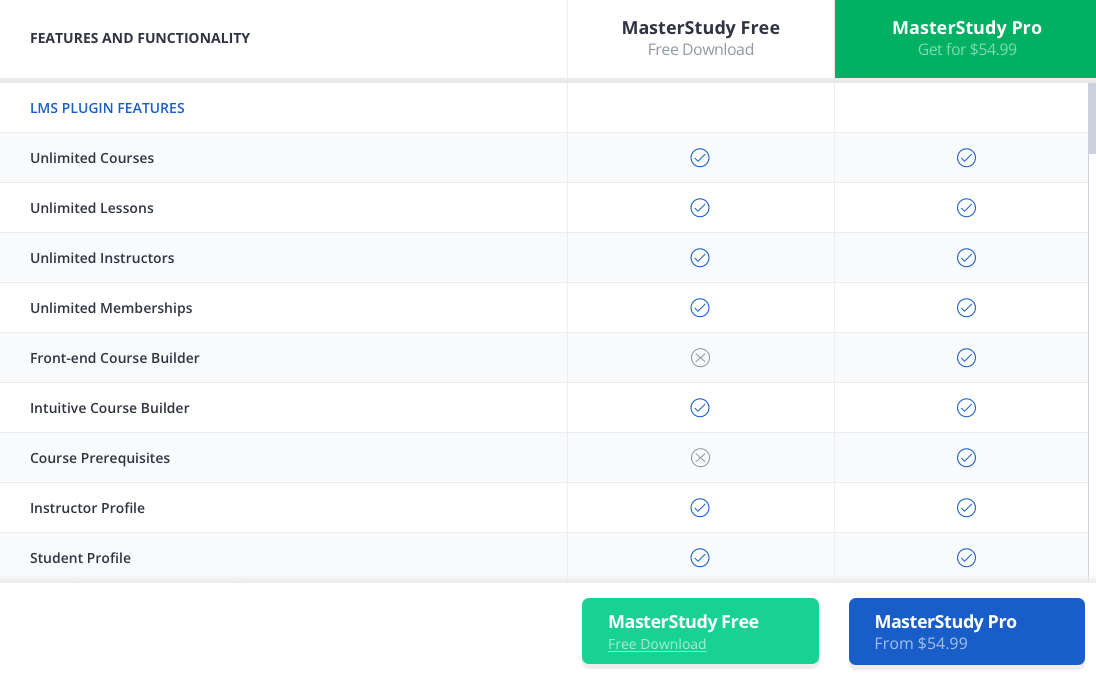Screen dimensions: 1096x674
Task: Click Pro checkmark for Course Prerequisites
Action: (x=966, y=458)
